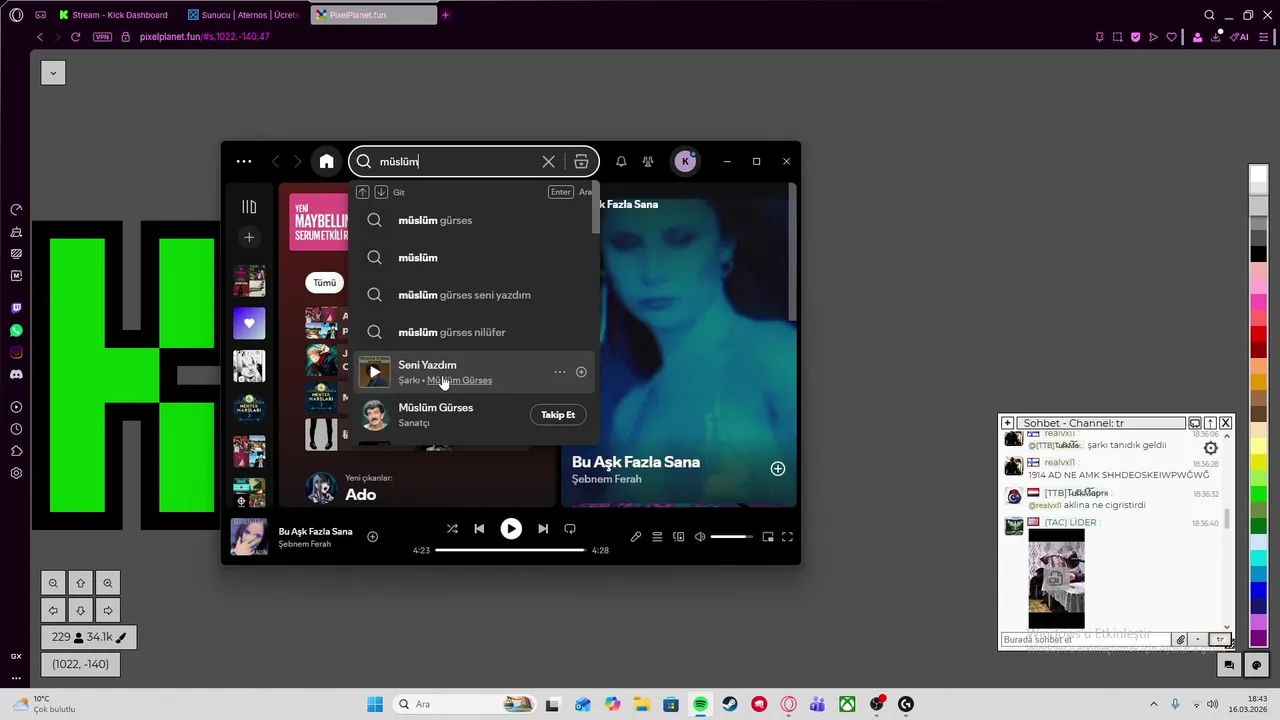Open Müslüm Gürses artist link under Seni Yazdım

[x=459, y=380]
